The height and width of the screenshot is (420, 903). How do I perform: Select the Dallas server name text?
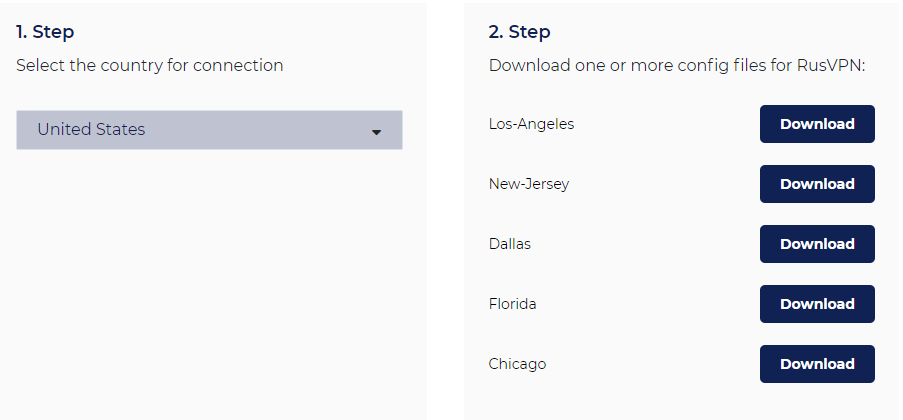pyautogui.click(x=510, y=244)
